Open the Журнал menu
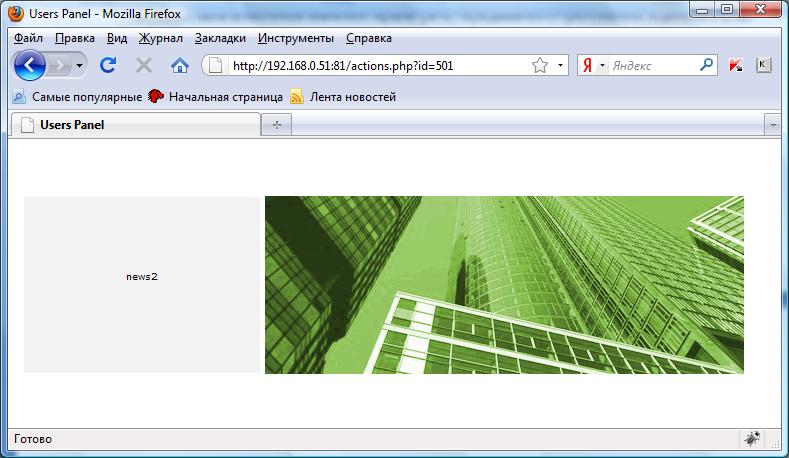The width and height of the screenshot is (789, 458). point(161,38)
